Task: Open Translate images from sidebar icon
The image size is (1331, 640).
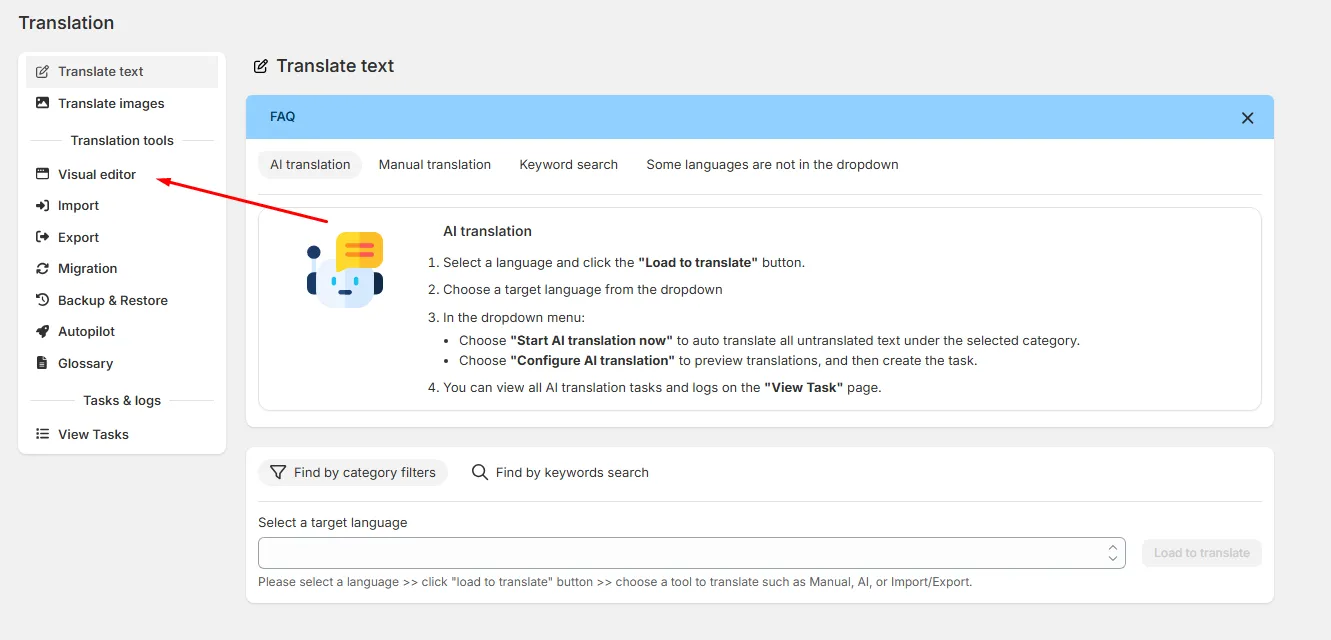Action: (x=42, y=103)
